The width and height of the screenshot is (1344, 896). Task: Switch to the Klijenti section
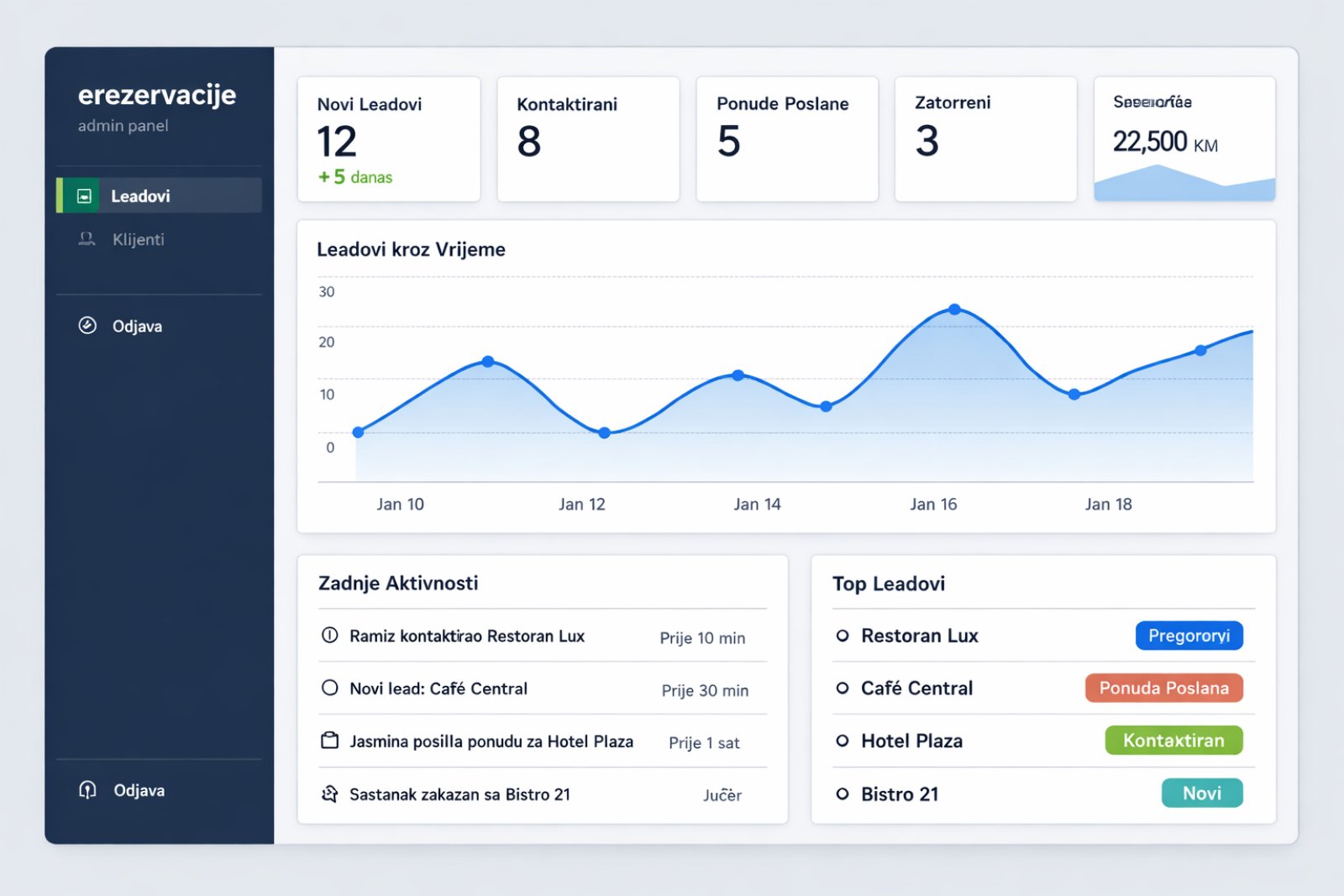pos(139,239)
